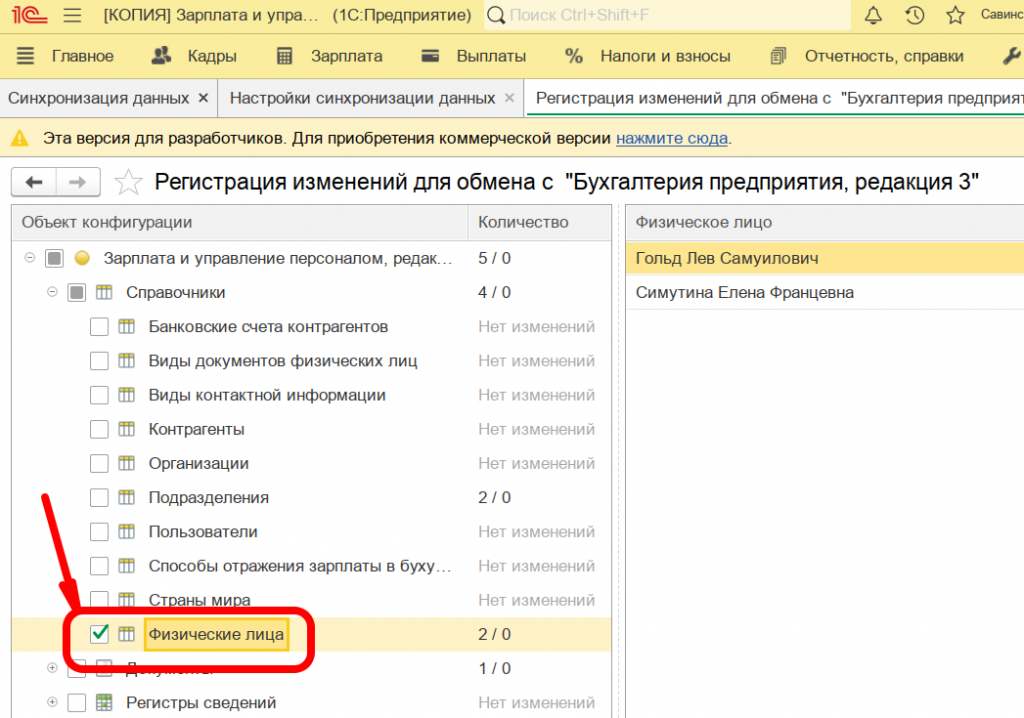The image size is (1024, 718).
Task: Click table icon beside Пользователи
Action: pos(127,531)
